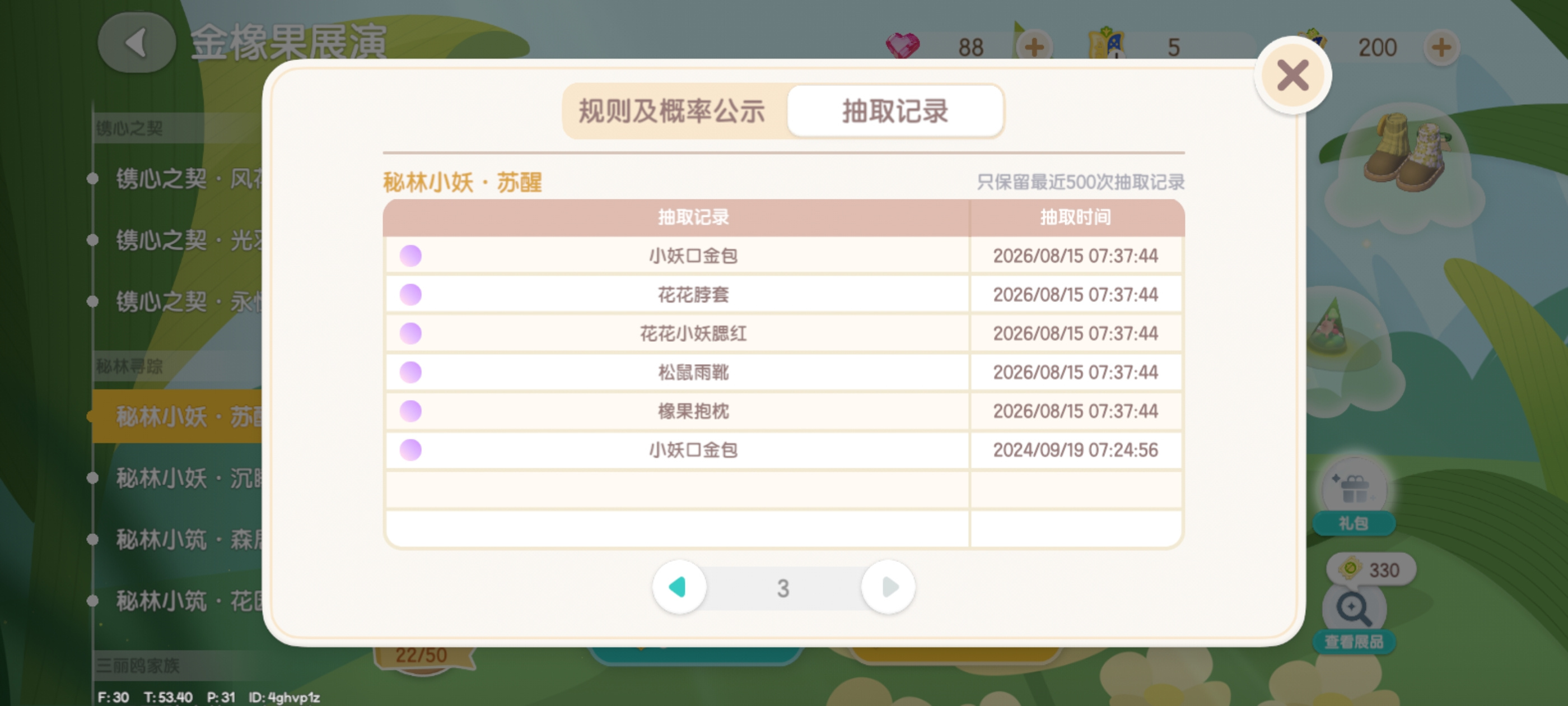The height and width of the screenshot is (706, 1568).
Task: Switch to the 规则及概率公示 tab
Action: (672, 111)
